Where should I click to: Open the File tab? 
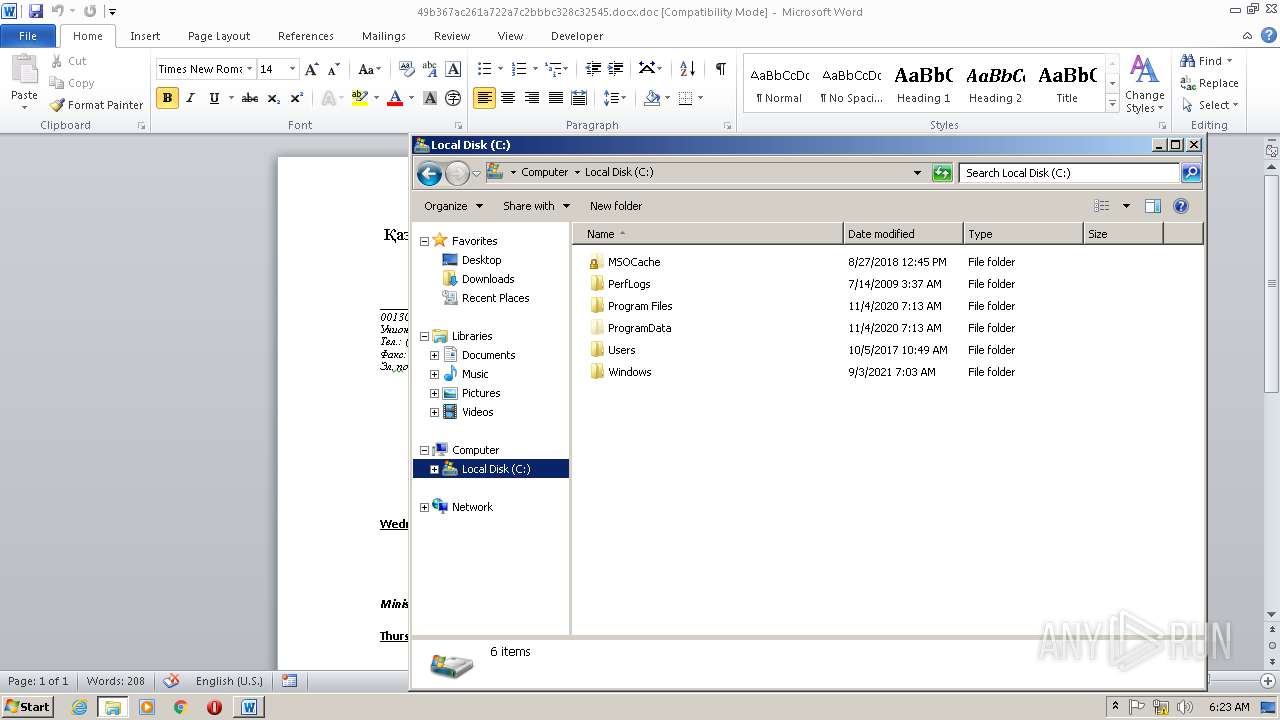28,36
